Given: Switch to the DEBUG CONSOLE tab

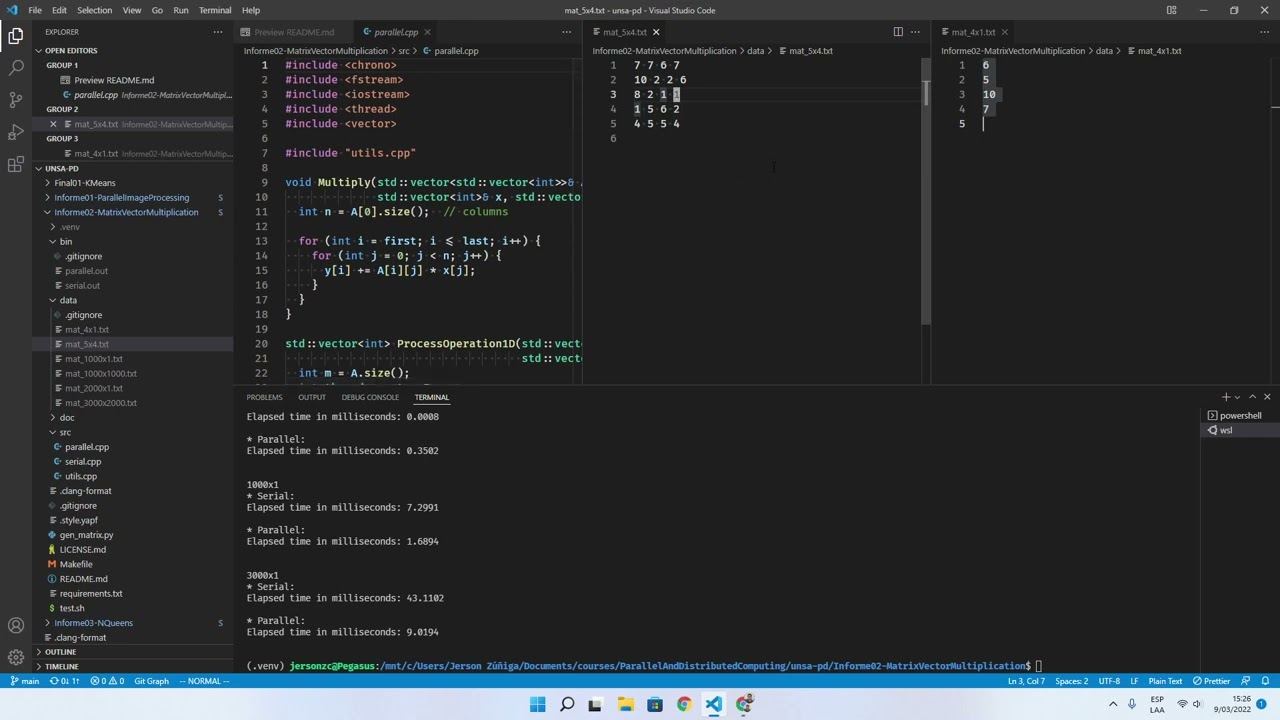Looking at the screenshot, I should [x=370, y=397].
